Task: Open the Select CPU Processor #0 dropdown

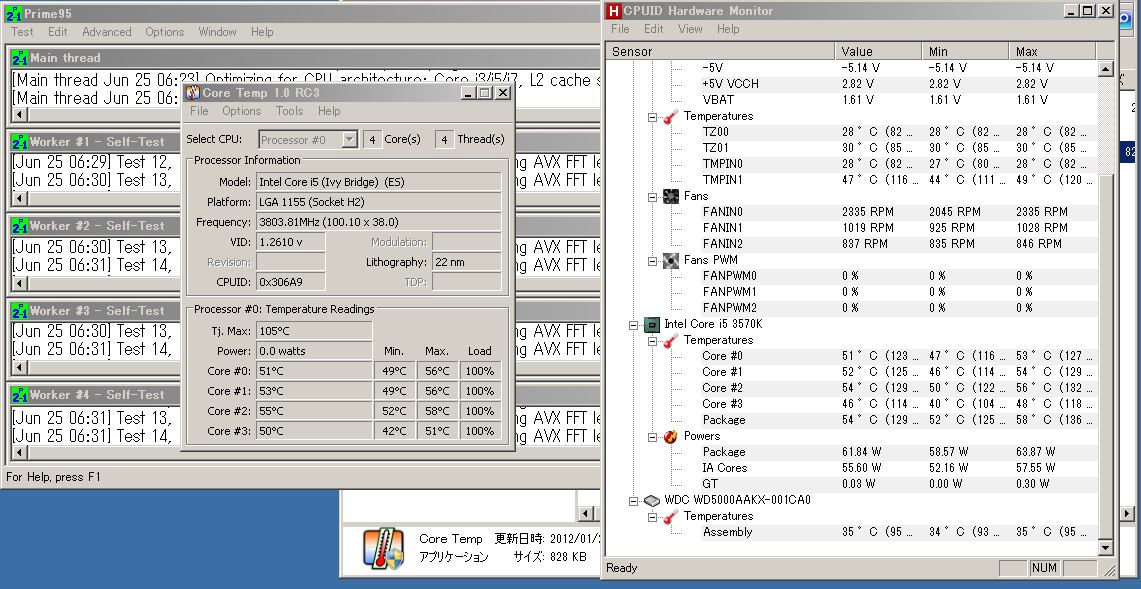Action: (349, 140)
